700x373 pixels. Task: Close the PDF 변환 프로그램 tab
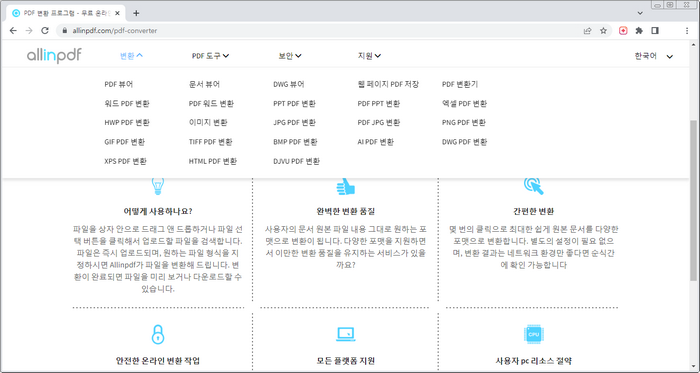117,13
